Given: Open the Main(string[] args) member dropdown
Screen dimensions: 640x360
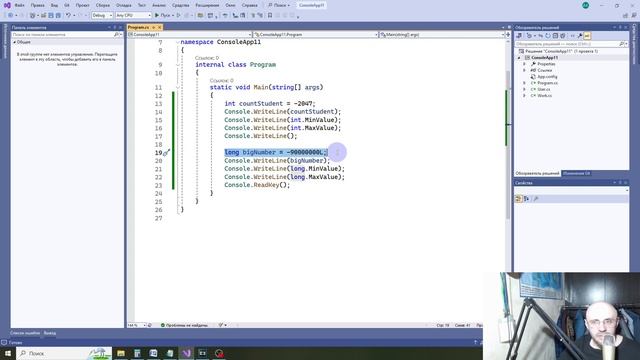Looking at the screenshot, I should (442, 35).
